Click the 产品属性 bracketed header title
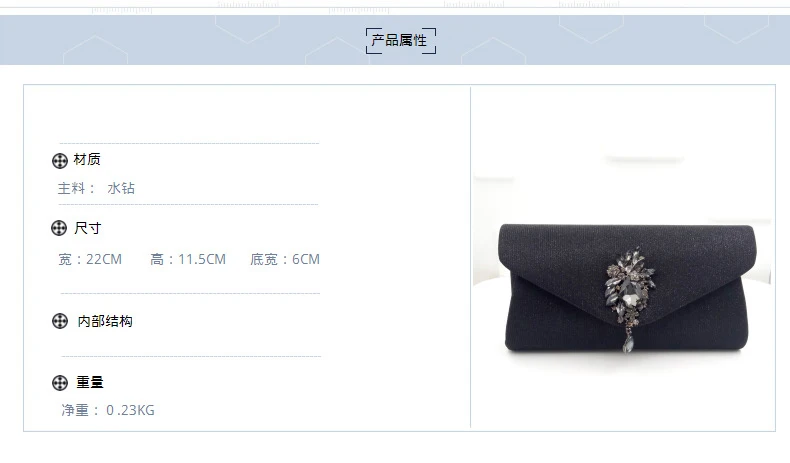Image resolution: width=790 pixels, height=463 pixels. click(x=401, y=40)
